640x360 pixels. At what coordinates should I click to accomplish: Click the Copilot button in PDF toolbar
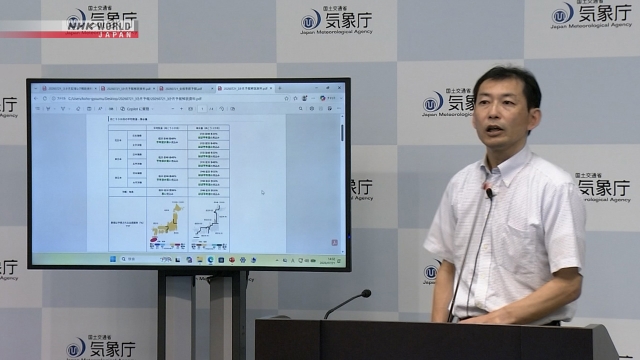135,109
